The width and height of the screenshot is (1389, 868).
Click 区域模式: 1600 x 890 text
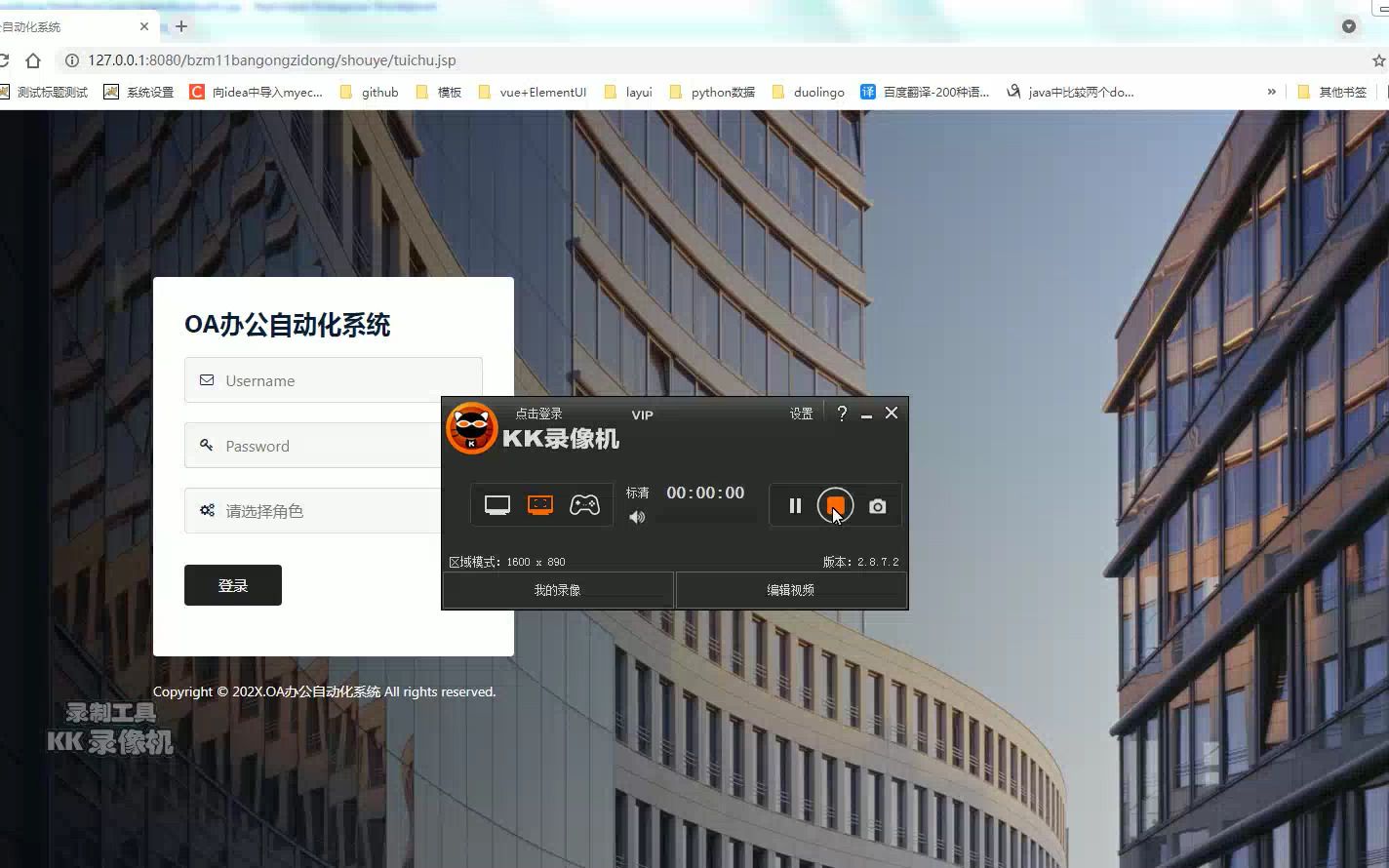click(507, 562)
